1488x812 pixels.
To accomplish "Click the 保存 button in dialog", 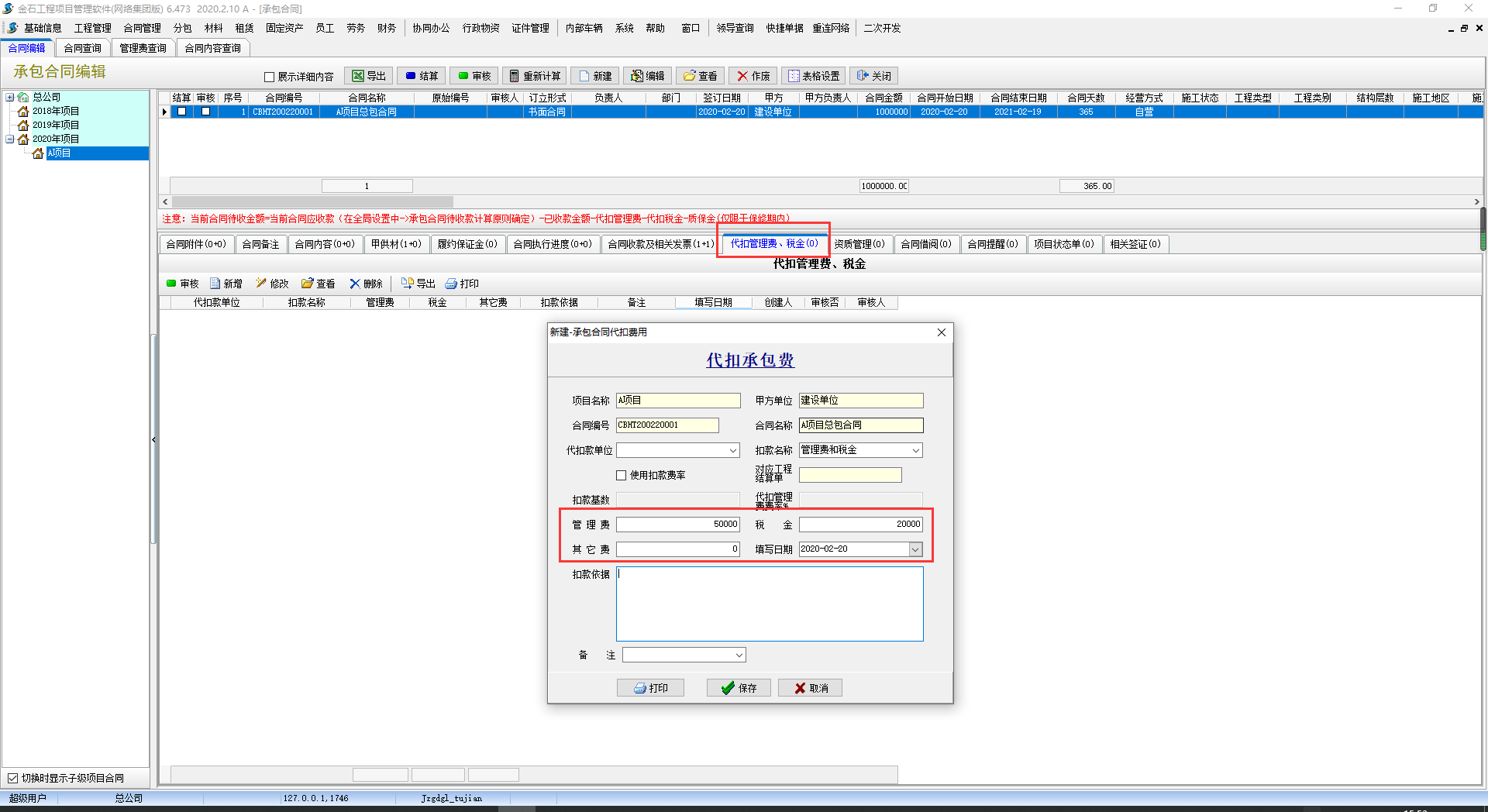I will tap(739, 688).
